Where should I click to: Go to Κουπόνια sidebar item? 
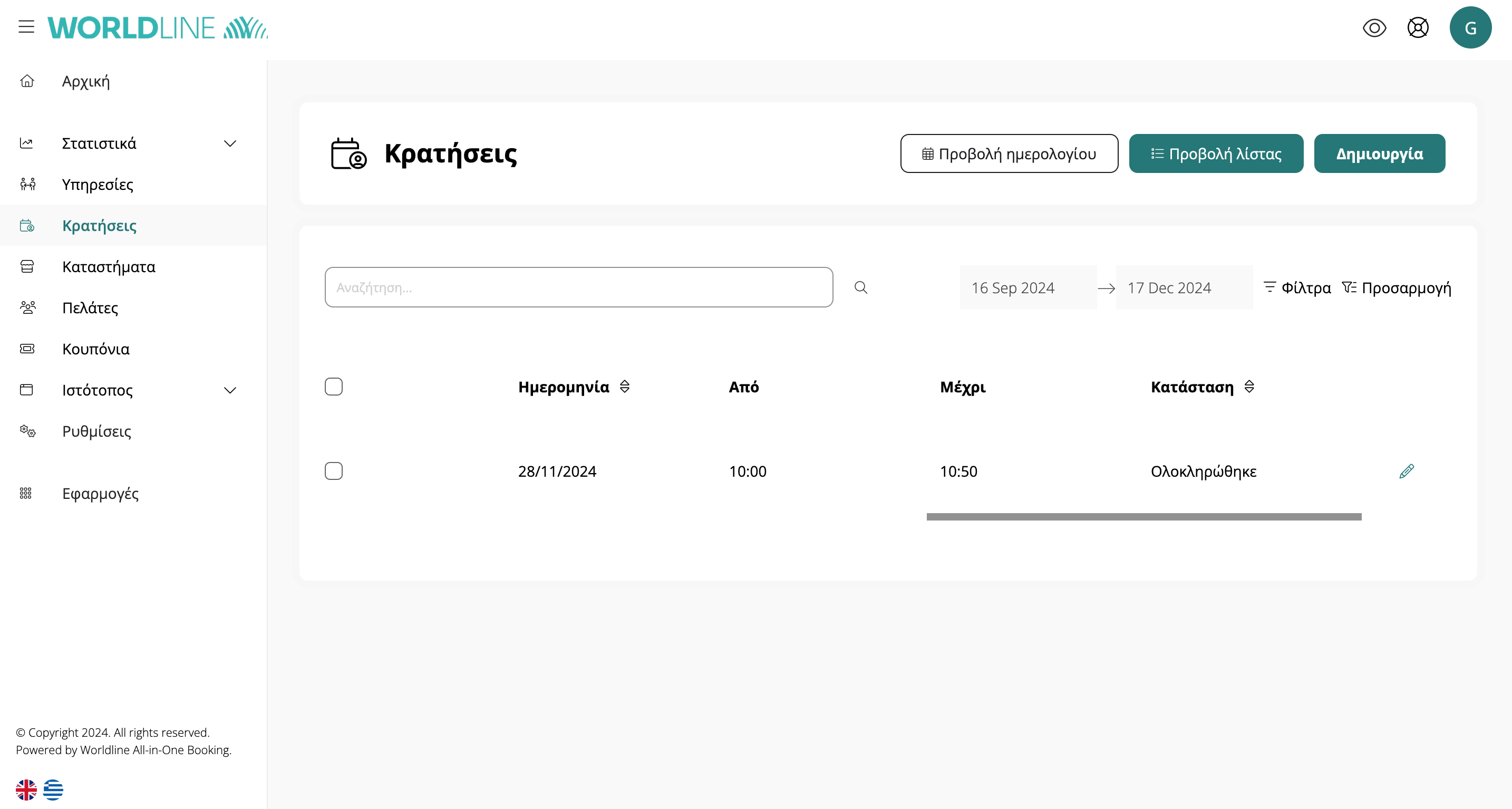[x=95, y=349]
